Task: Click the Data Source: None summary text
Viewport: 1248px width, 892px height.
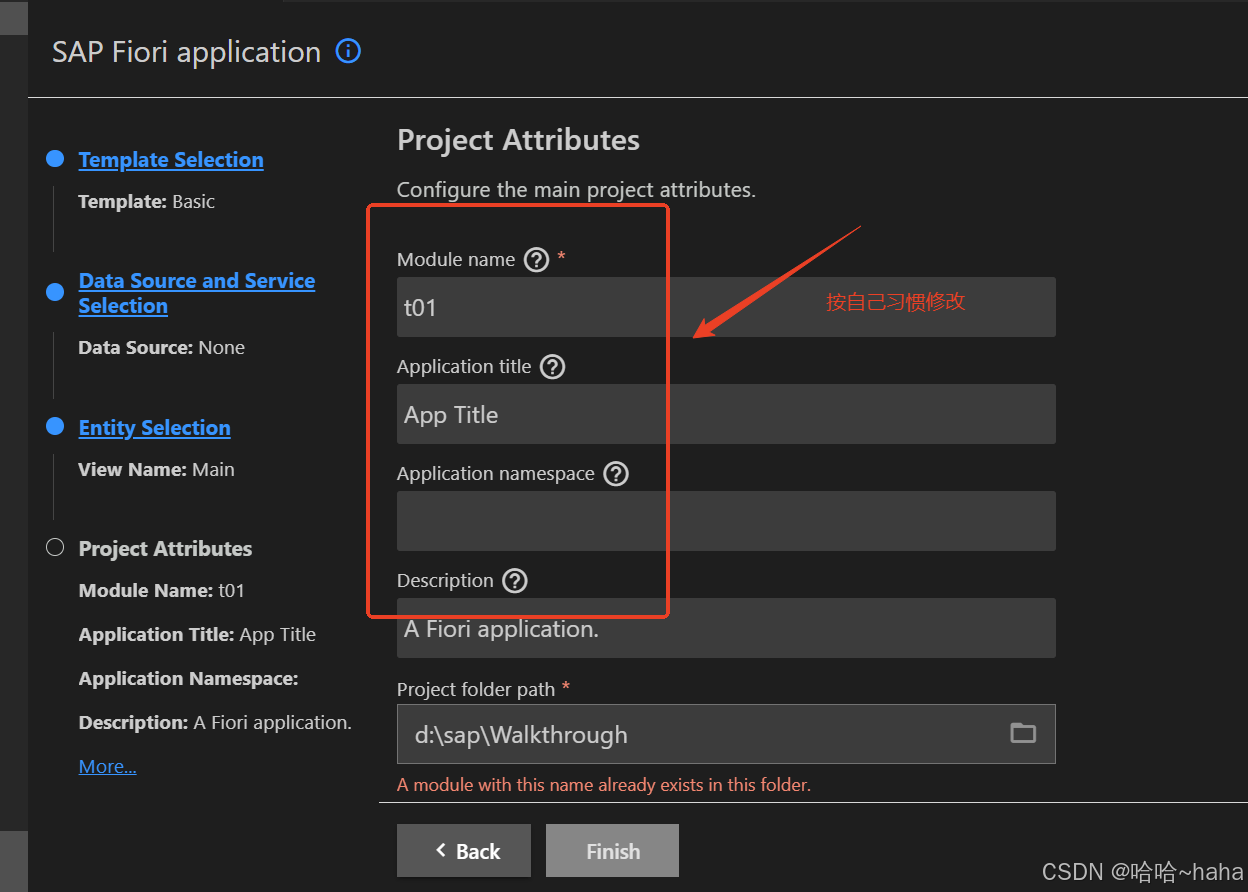Action: [162, 348]
